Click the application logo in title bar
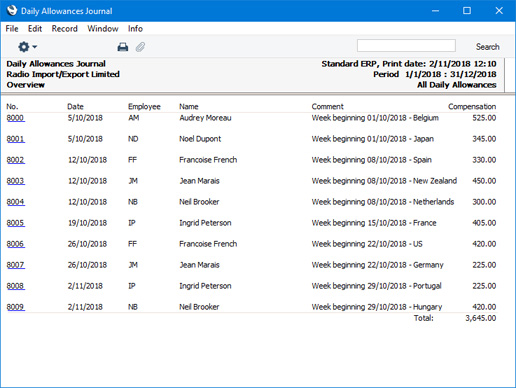The height and width of the screenshot is (388, 516). coord(12,11)
